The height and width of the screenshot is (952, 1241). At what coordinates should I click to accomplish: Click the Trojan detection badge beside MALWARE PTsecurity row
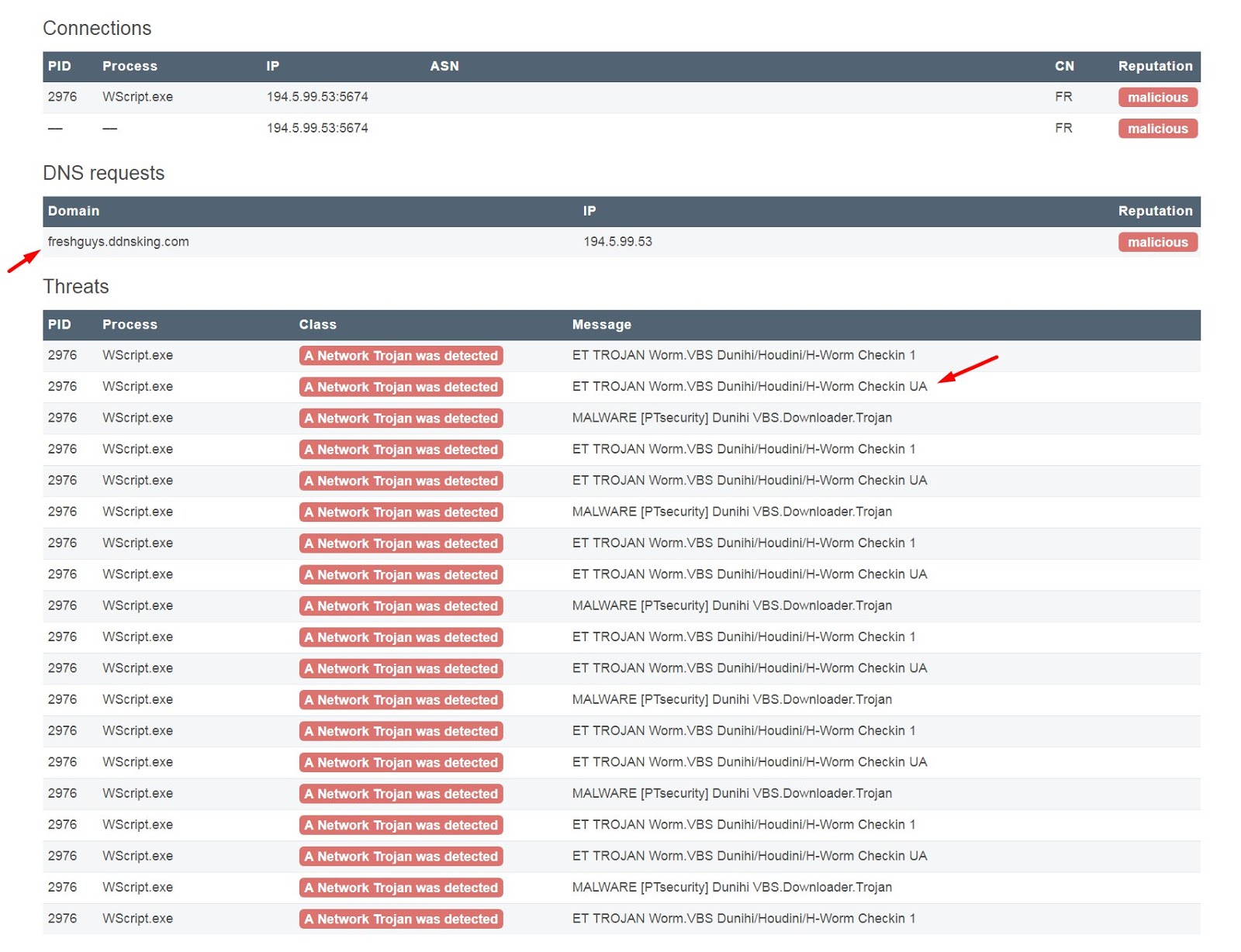pyautogui.click(x=401, y=418)
